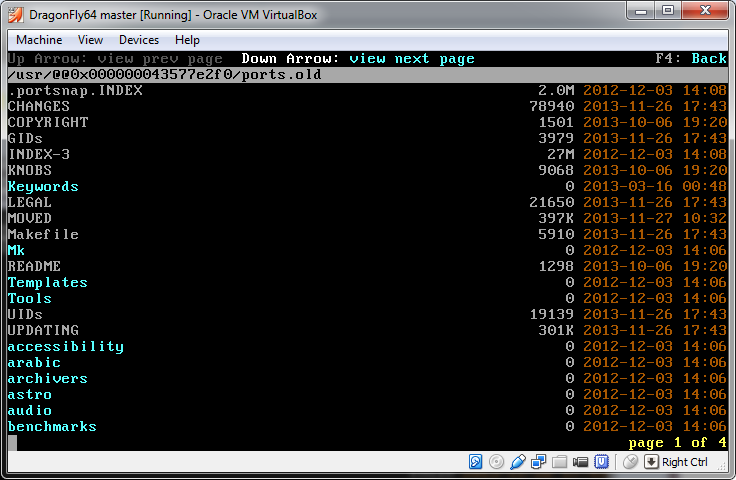The width and height of the screenshot is (736, 480).
Task: Click the archivers directory in the listing
Action: tap(47, 379)
